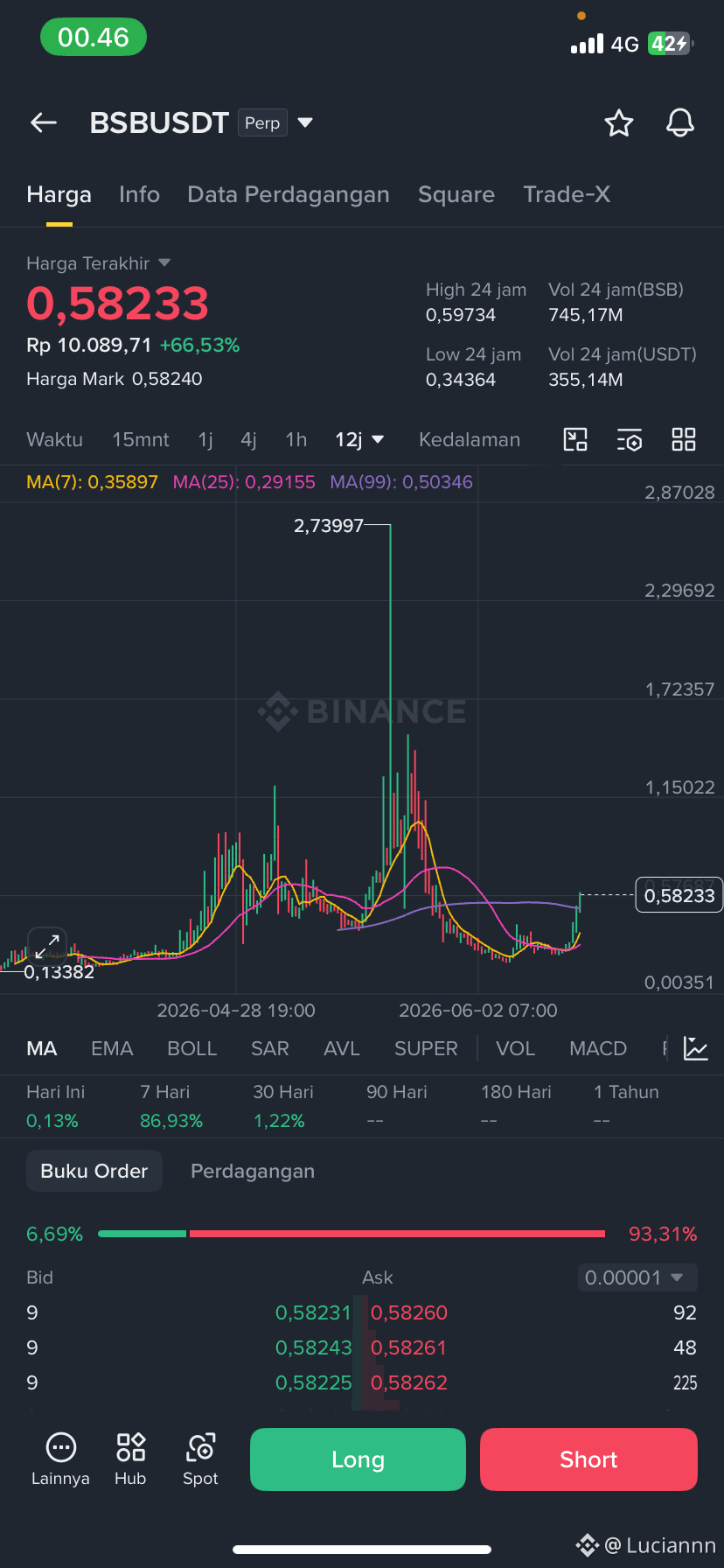The width and height of the screenshot is (724, 1568).
Task: Open the 12j interval dropdown
Action: (359, 439)
